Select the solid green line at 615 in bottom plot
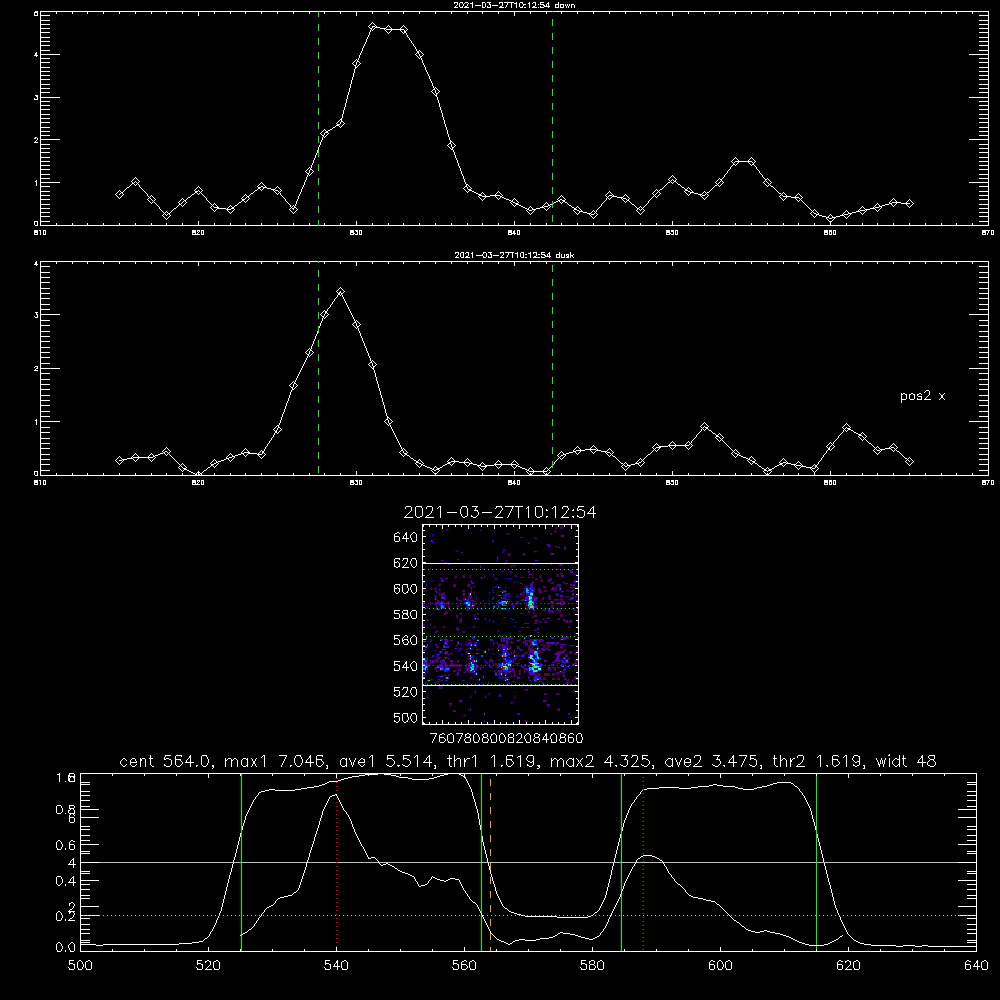Screen dimensions: 1000x1000 816,862
